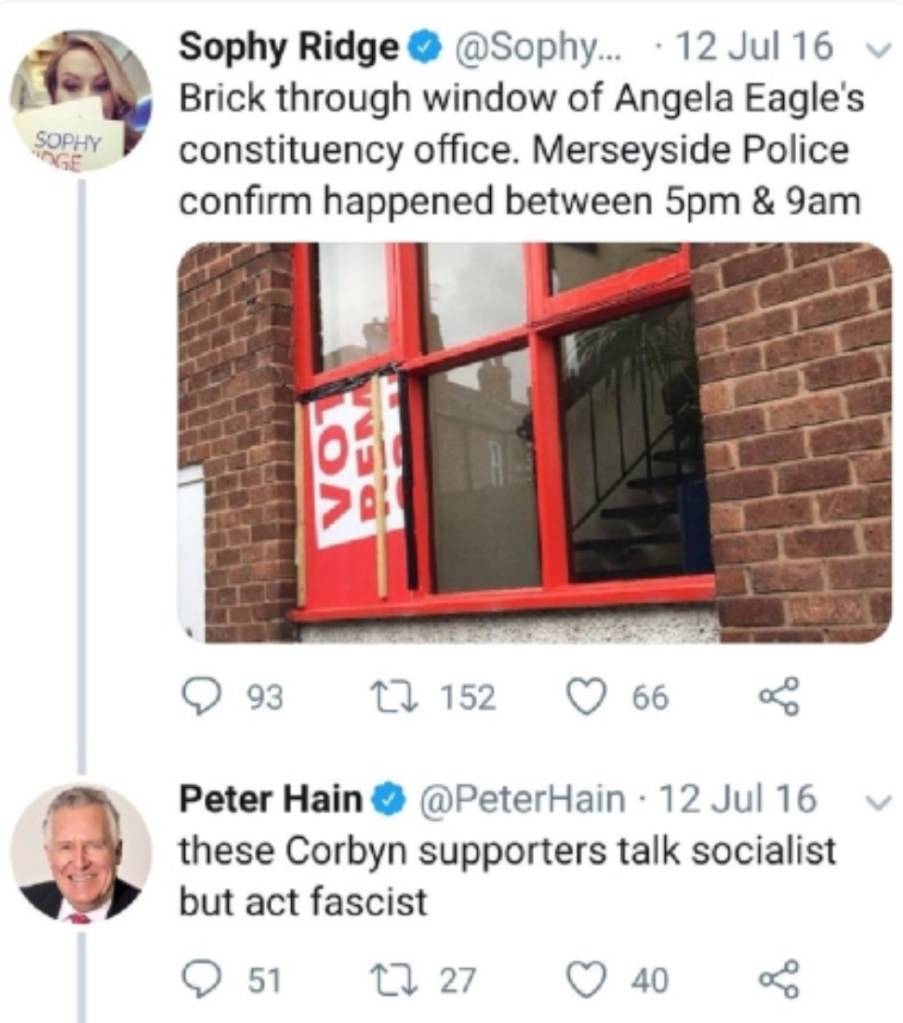
Task: Go to @PeterHain handle
Action: (521, 799)
